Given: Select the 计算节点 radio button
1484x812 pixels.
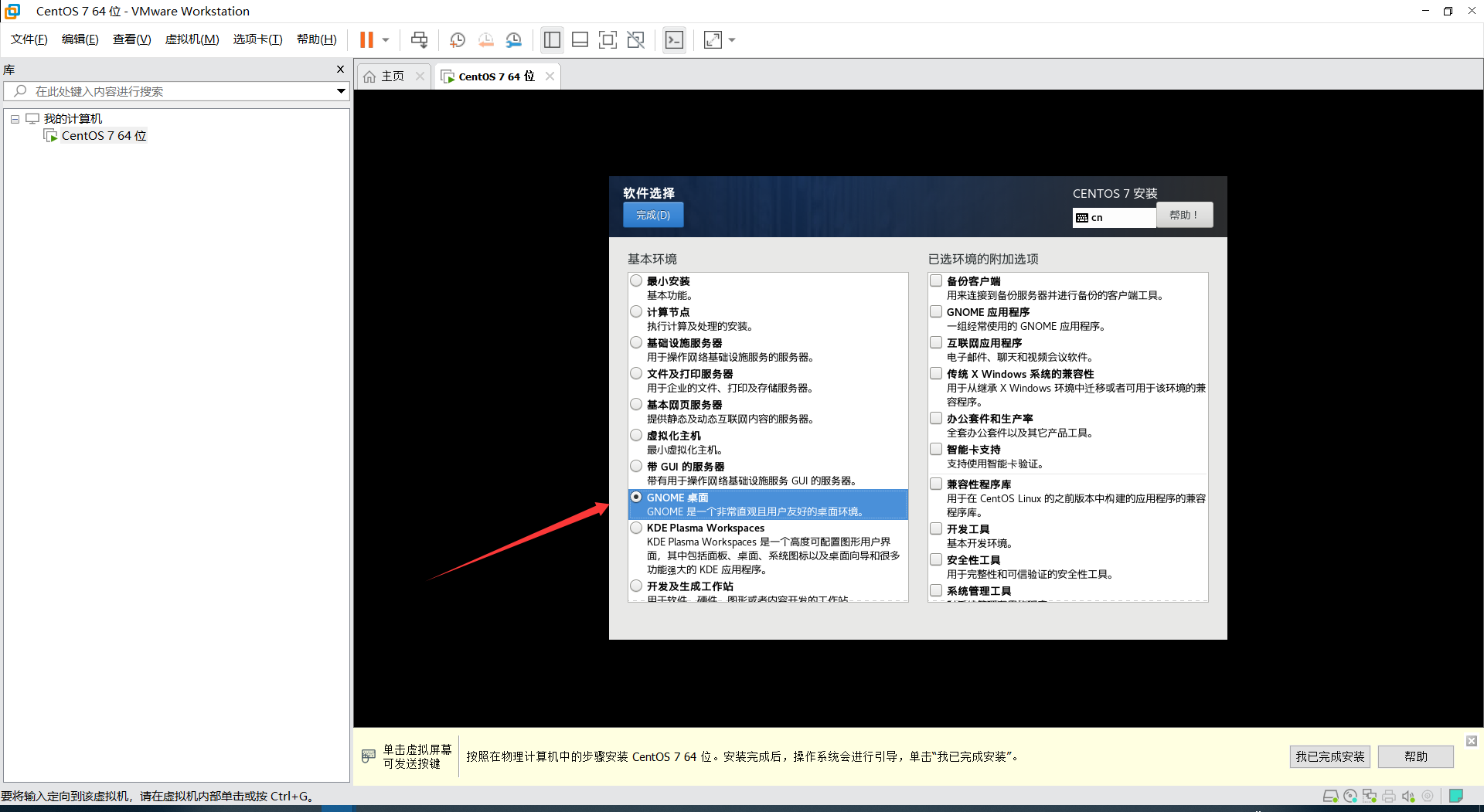Looking at the screenshot, I should pos(636,311).
